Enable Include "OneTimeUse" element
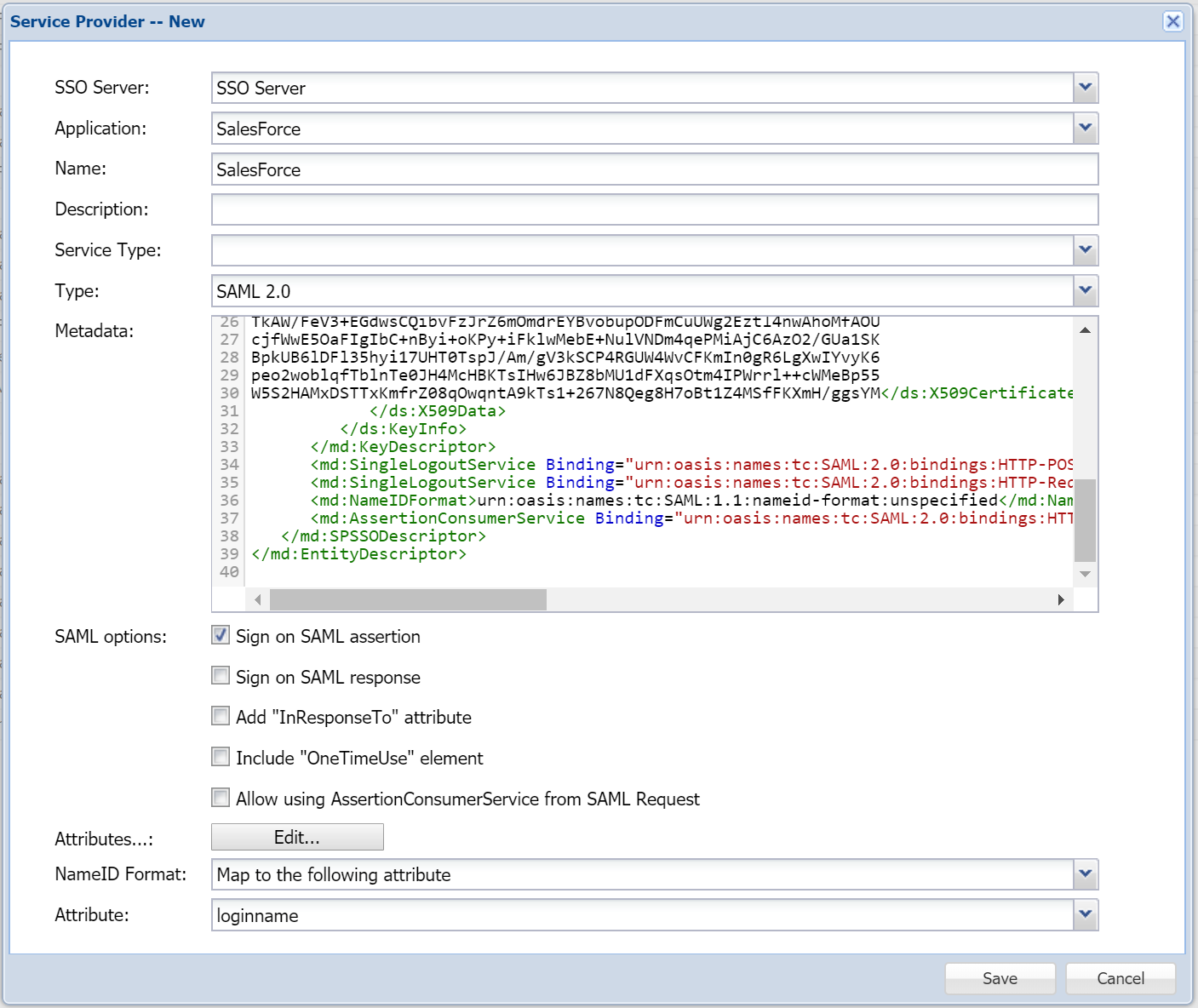 221,757
